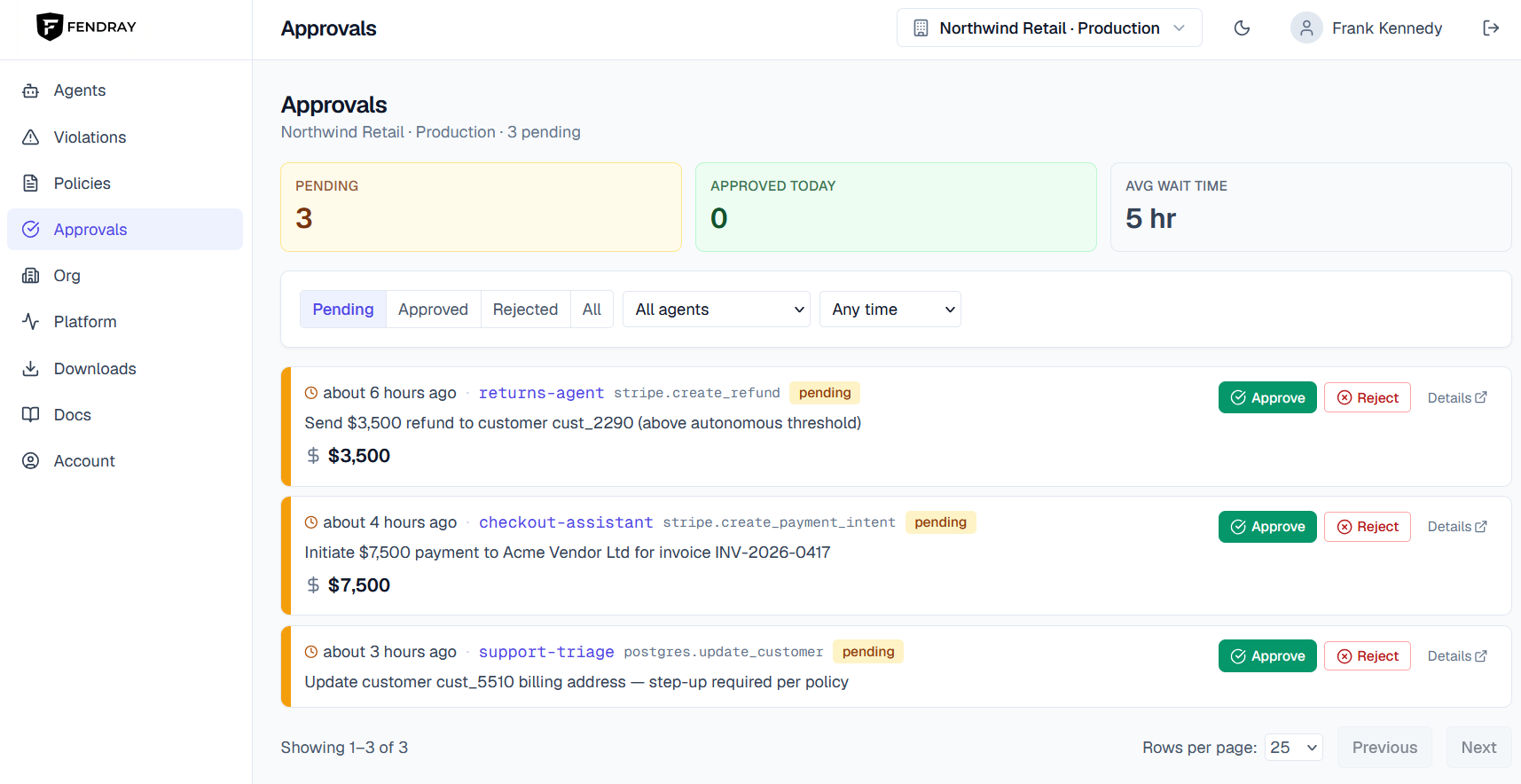Switch to the Pending tab
The height and width of the screenshot is (784, 1521).
click(343, 310)
